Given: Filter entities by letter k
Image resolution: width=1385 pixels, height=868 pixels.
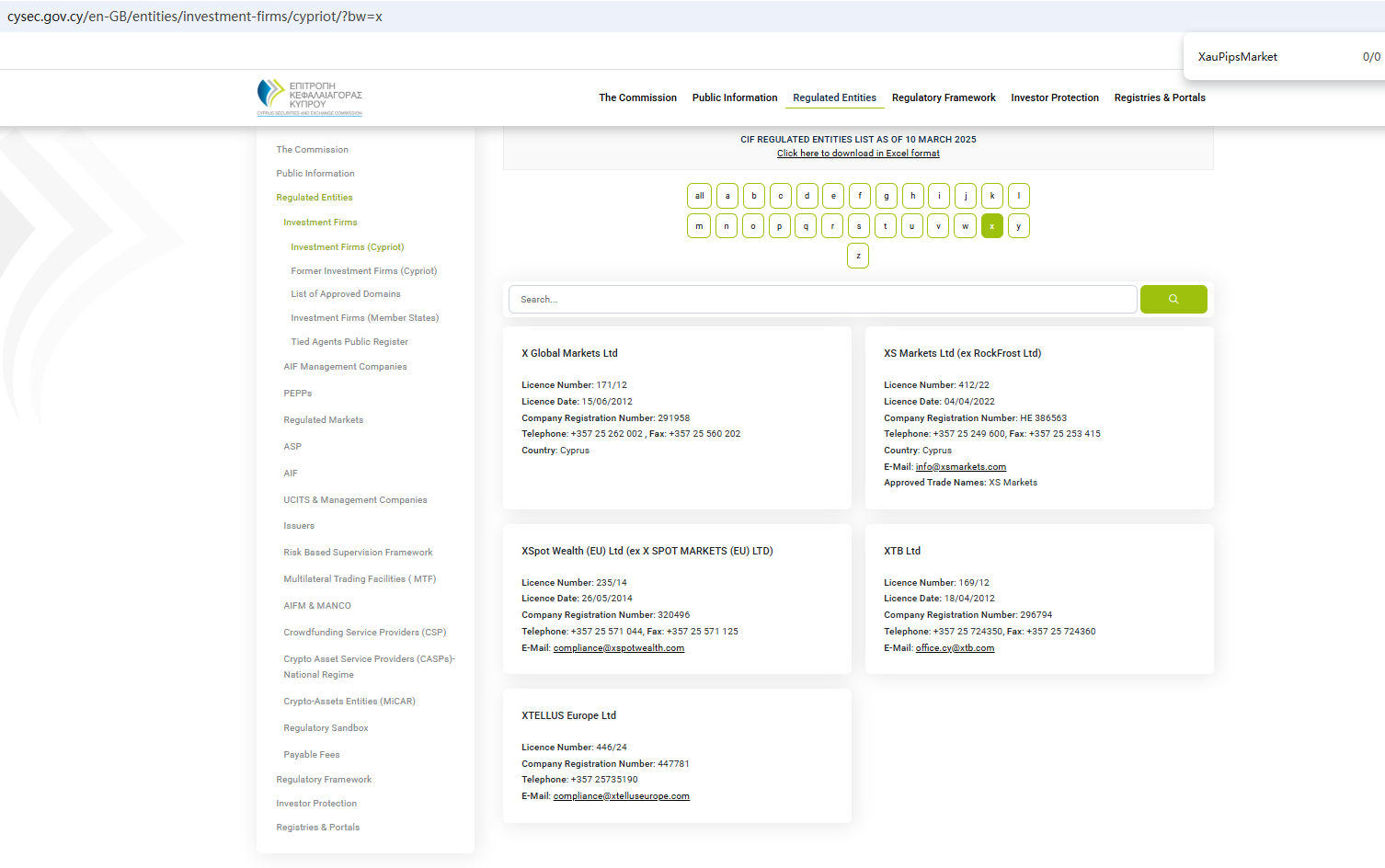Looking at the screenshot, I should click(992, 196).
